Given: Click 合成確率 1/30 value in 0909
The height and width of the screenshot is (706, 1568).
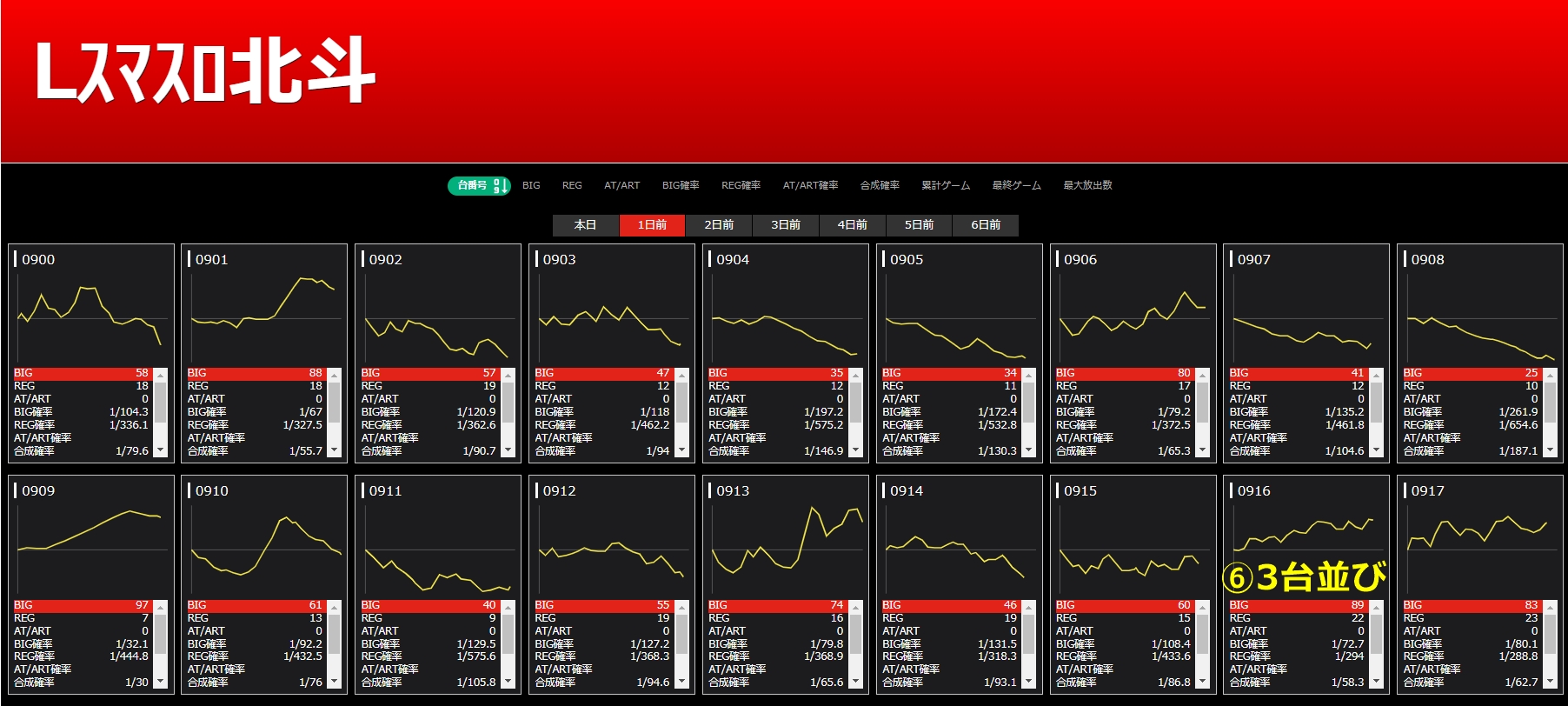Looking at the screenshot, I should click(x=136, y=683).
